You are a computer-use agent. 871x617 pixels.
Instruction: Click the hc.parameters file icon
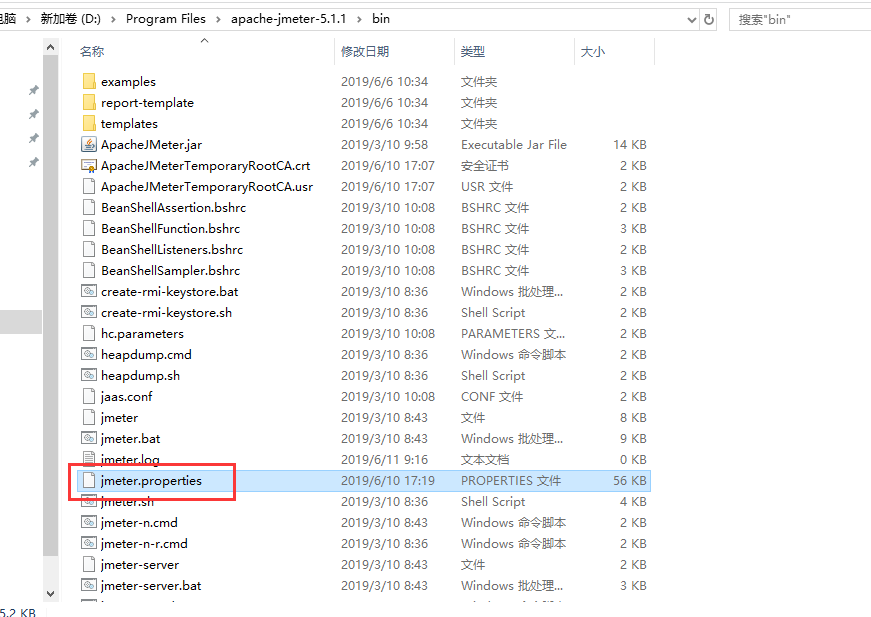coord(89,333)
